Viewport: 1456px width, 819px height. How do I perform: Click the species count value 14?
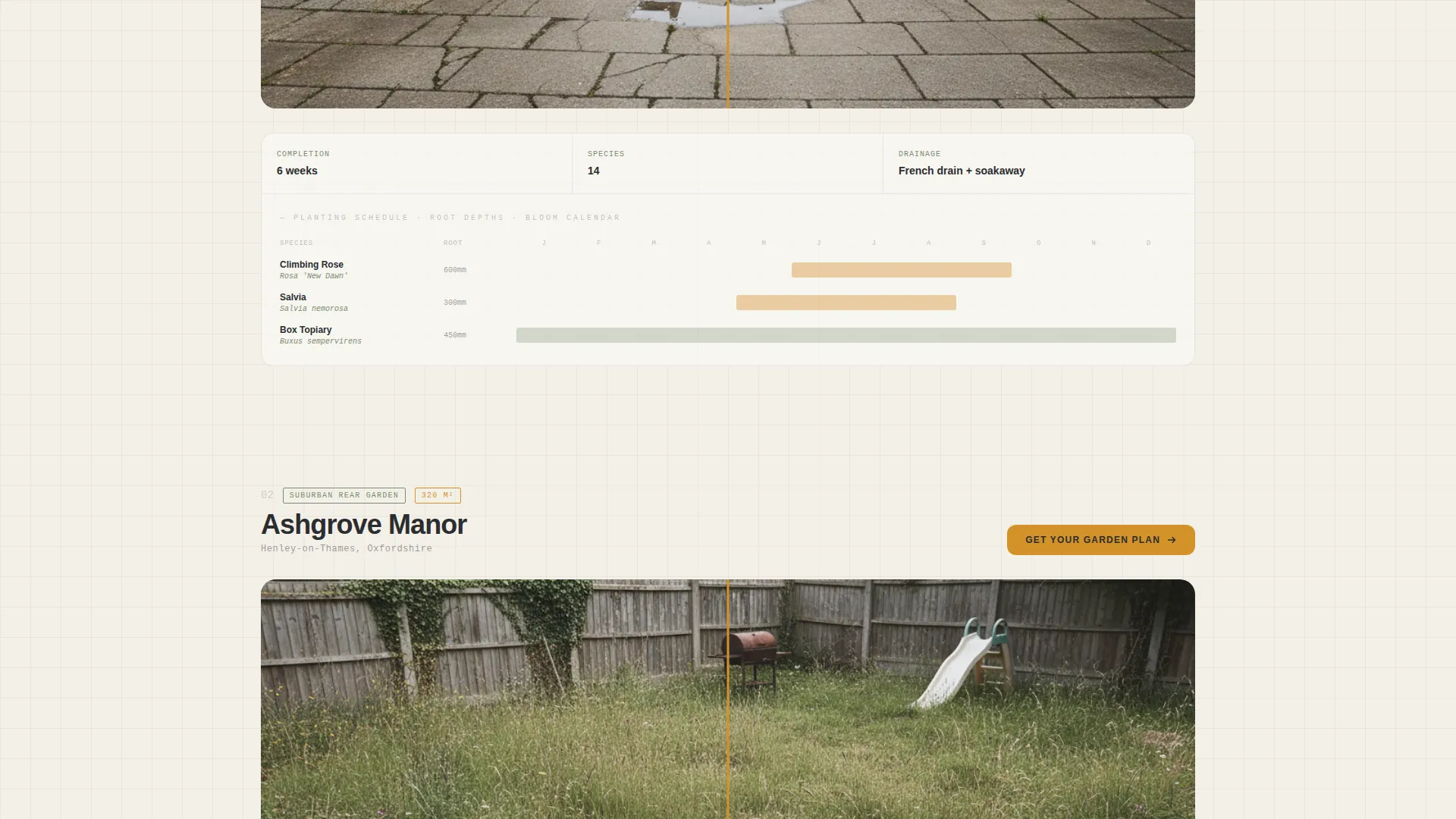pyautogui.click(x=594, y=171)
